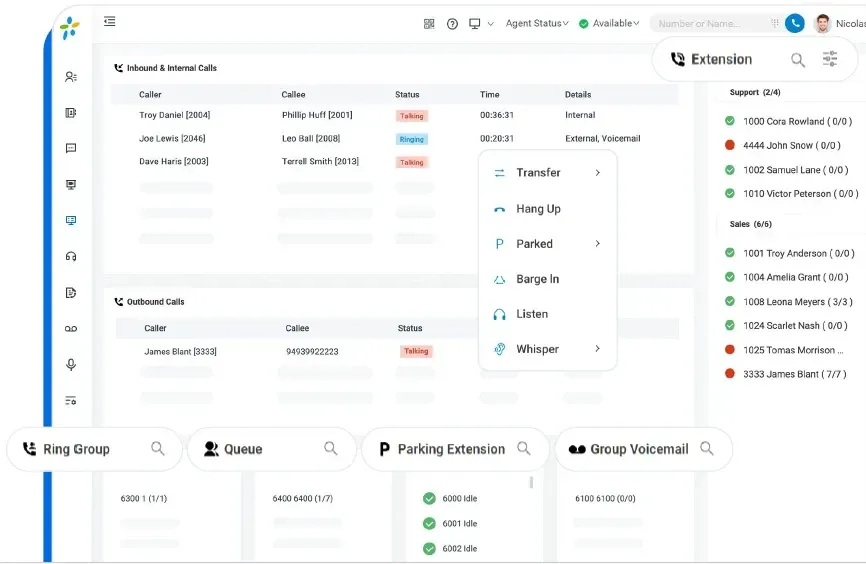The height and width of the screenshot is (564, 866).
Task: Select the Troy Daniel [2004] call row
Action: pyautogui.click(x=394, y=115)
